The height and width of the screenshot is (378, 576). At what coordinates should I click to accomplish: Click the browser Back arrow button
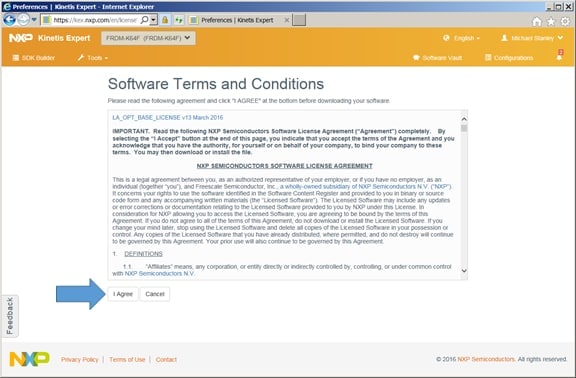[x=9, y=20]
